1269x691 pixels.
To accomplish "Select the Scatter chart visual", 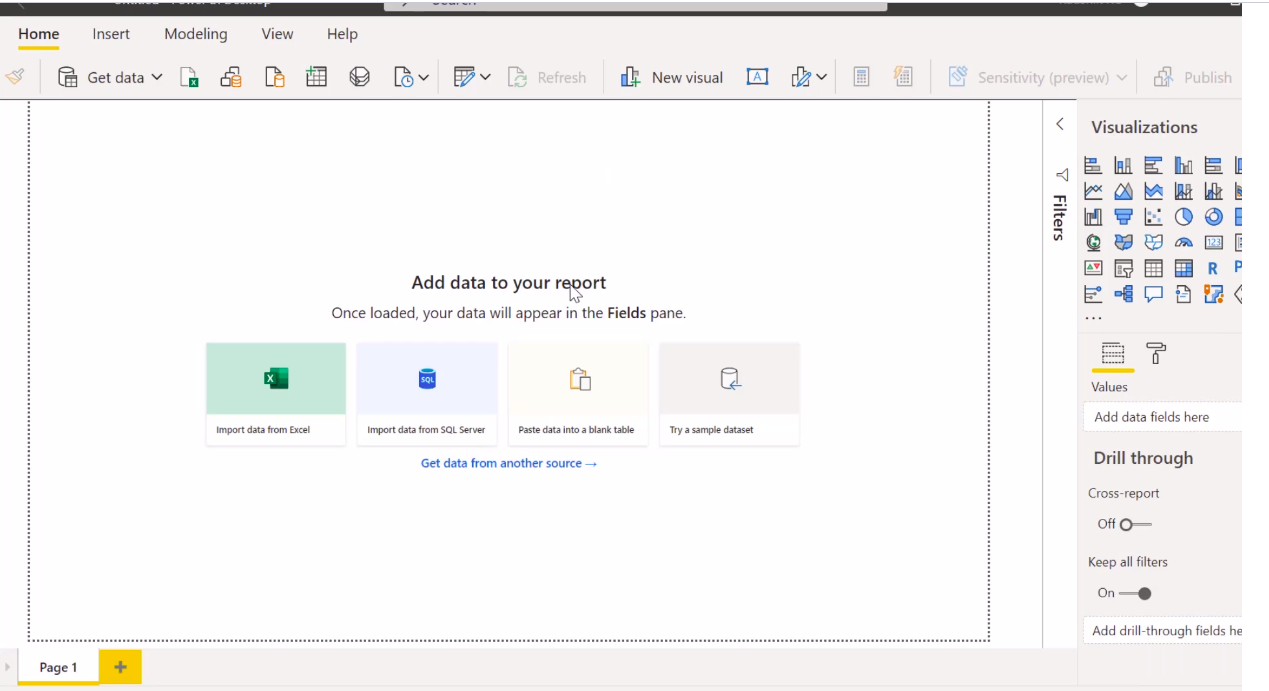I will (1153, 216).
